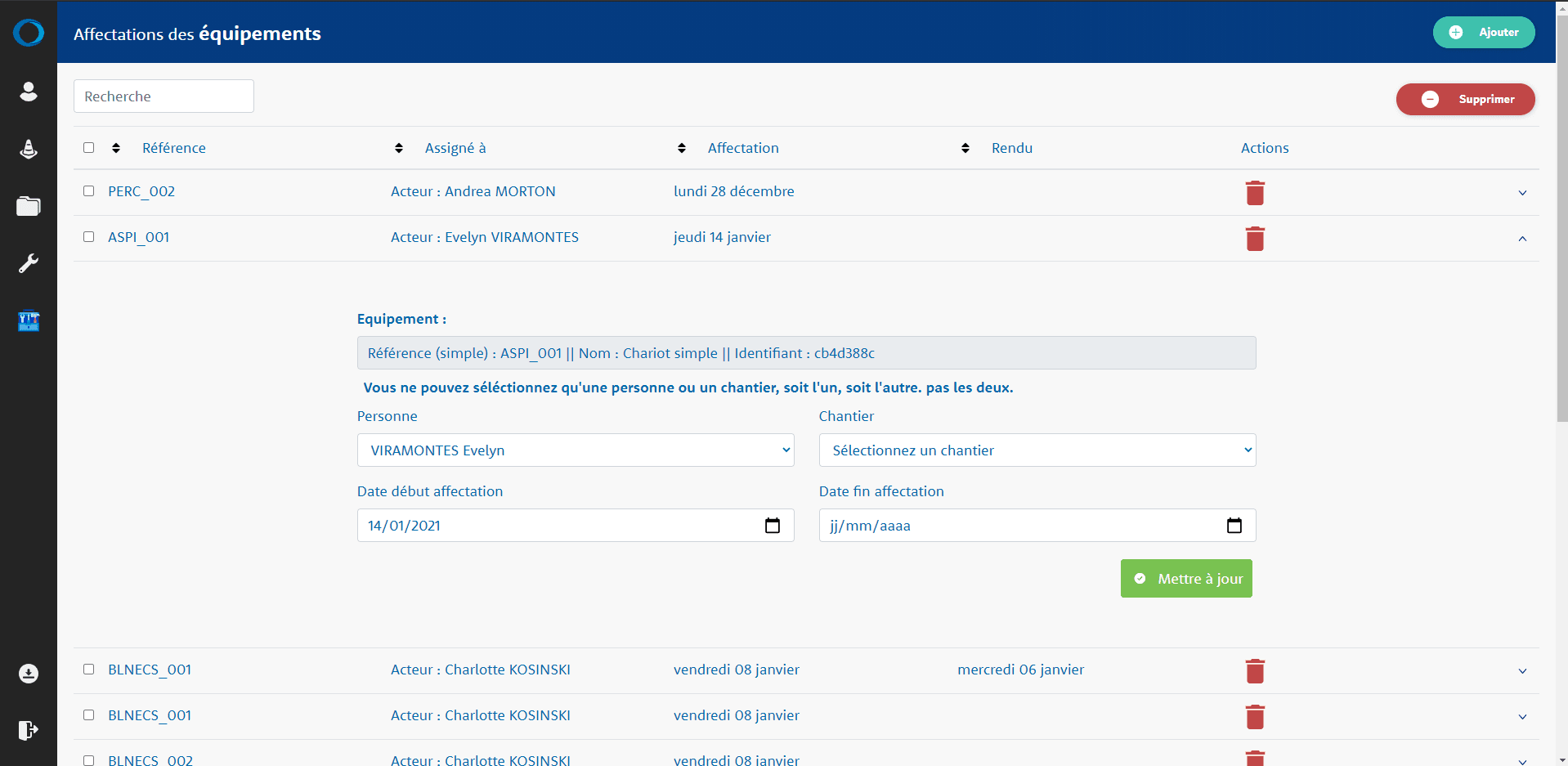Click the Référence column header
Screen dimensions: 1568x766
174,148
